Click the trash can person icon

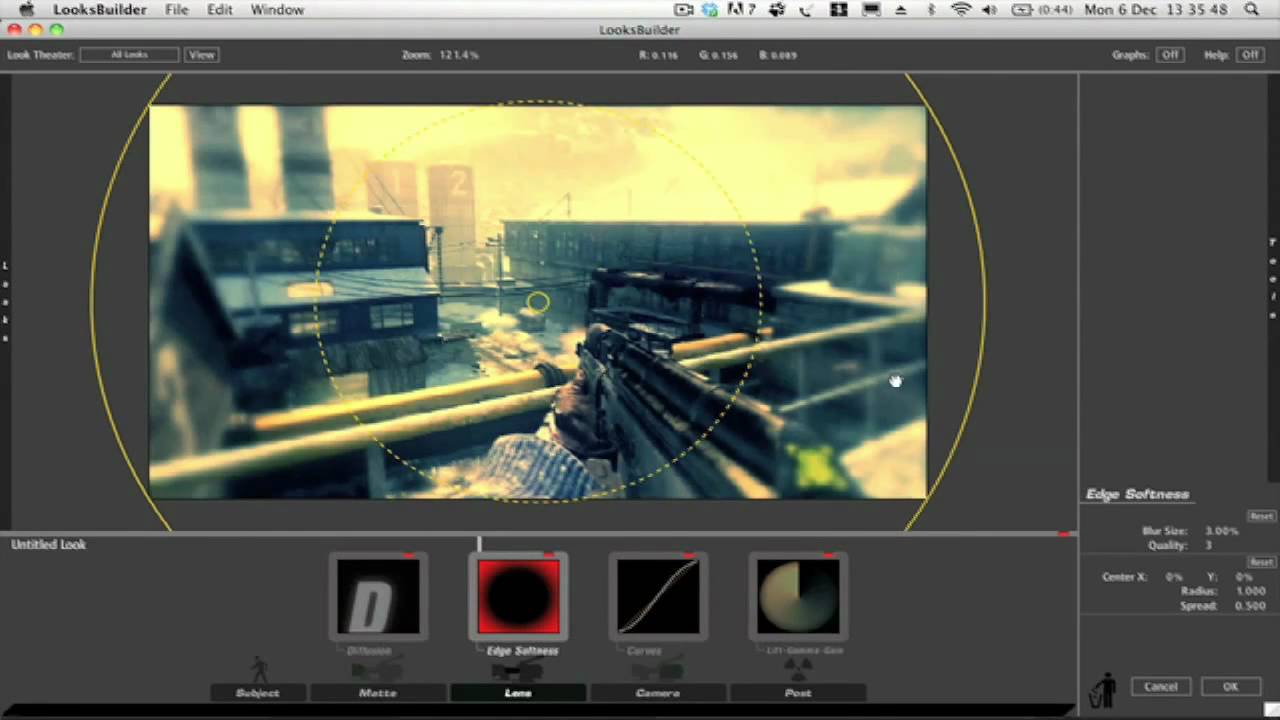[1103, 689]
